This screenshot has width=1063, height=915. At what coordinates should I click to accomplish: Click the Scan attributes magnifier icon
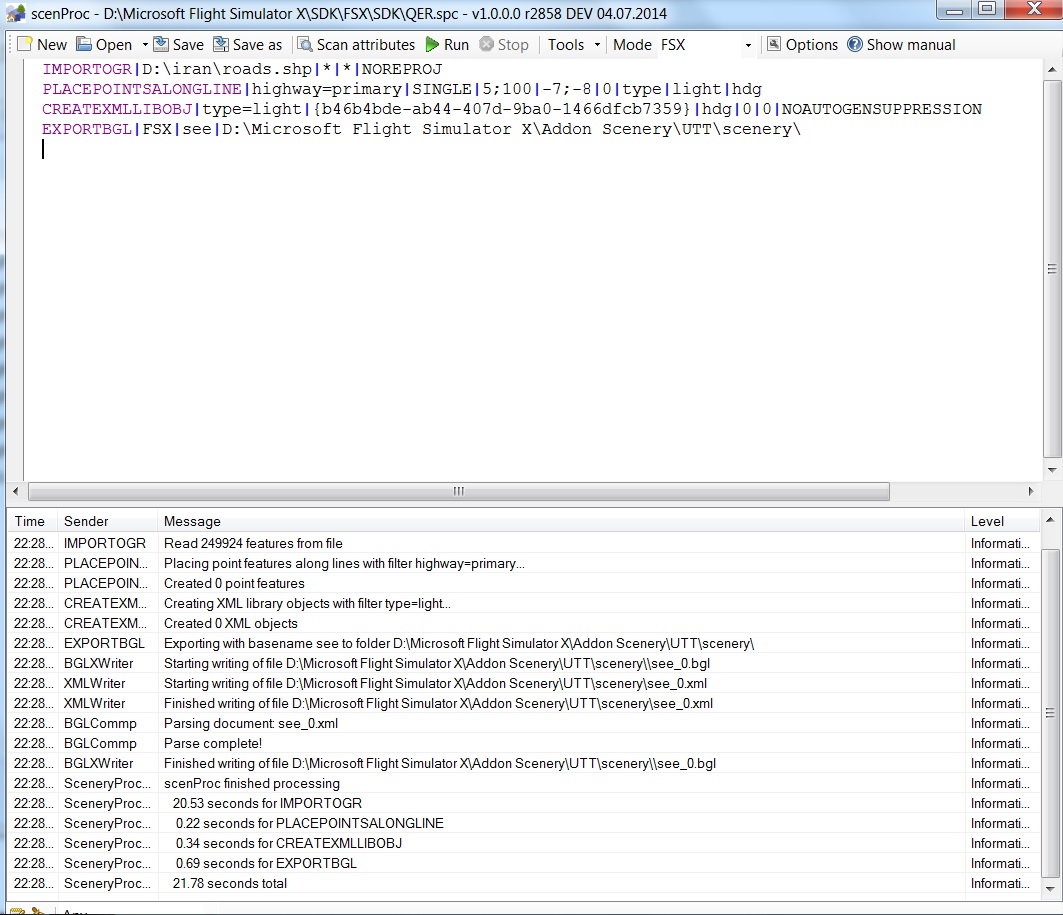click(x=305, y=44)
